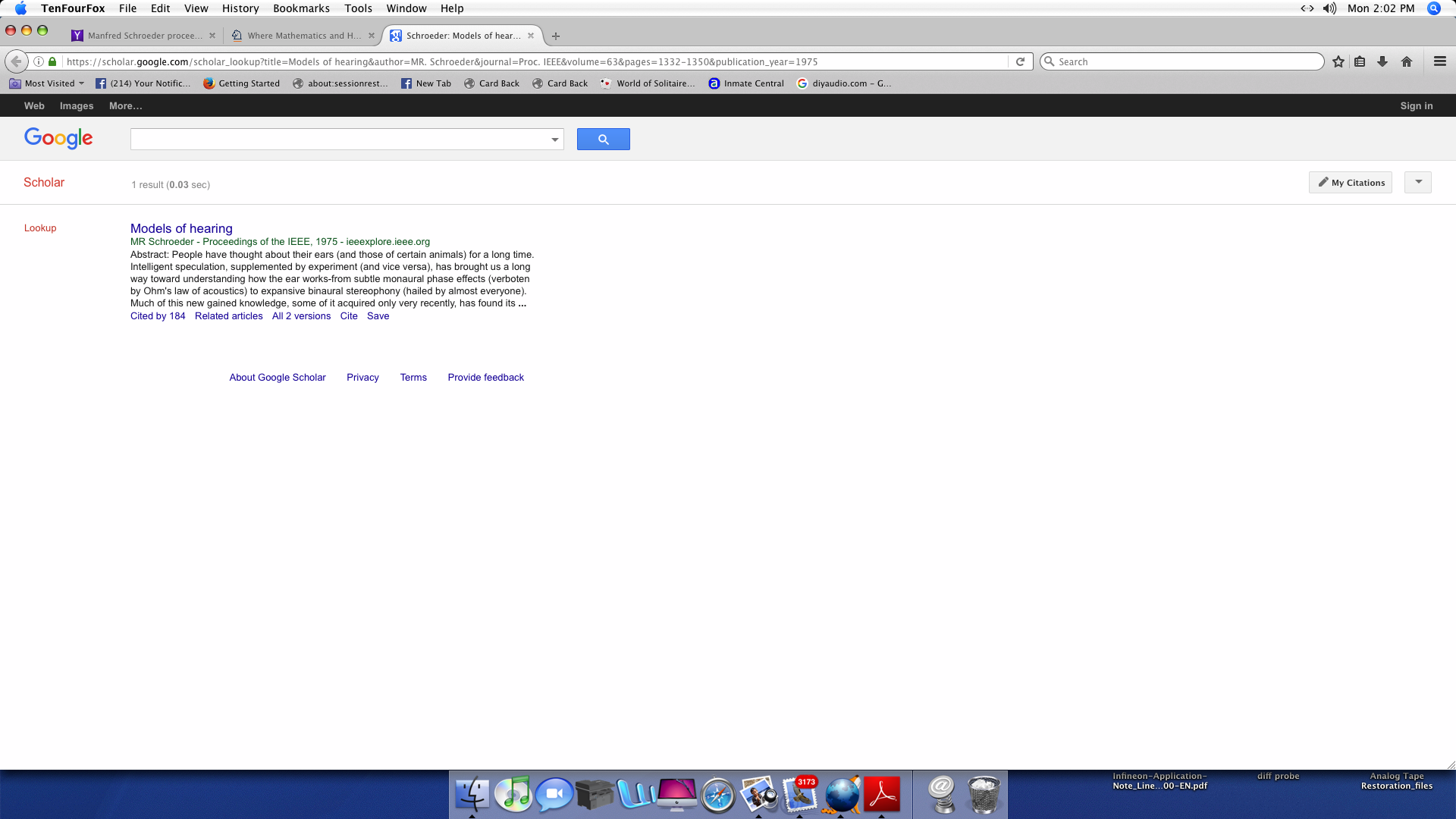This screenshot has height=819, width=1456.
Task: Open the World of Solitaire bookmark
Action: pyautogui.click(x=648, y=83)
